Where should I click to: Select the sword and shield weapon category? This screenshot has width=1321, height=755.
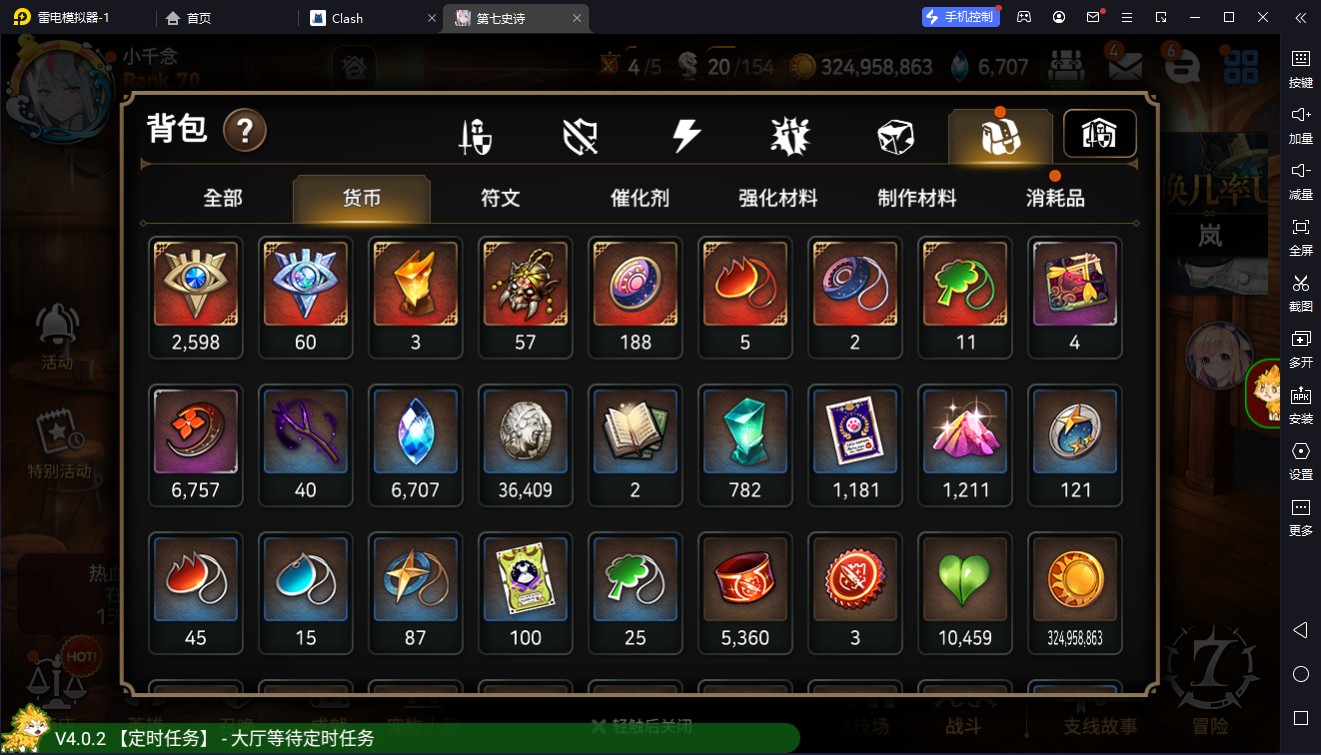[x=475, y=136]
